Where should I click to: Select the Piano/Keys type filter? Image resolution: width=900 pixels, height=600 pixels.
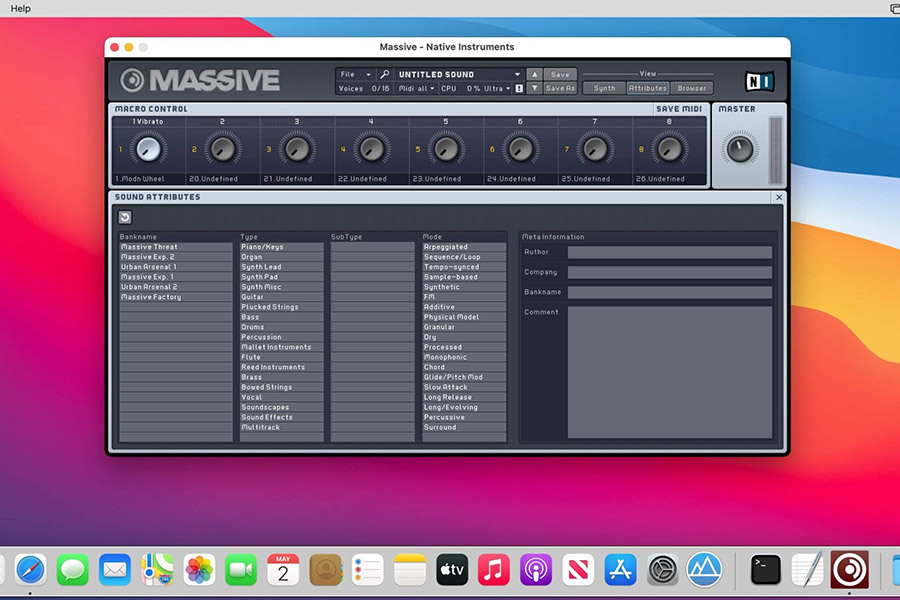pyautogui.click(x=265, y=247)
